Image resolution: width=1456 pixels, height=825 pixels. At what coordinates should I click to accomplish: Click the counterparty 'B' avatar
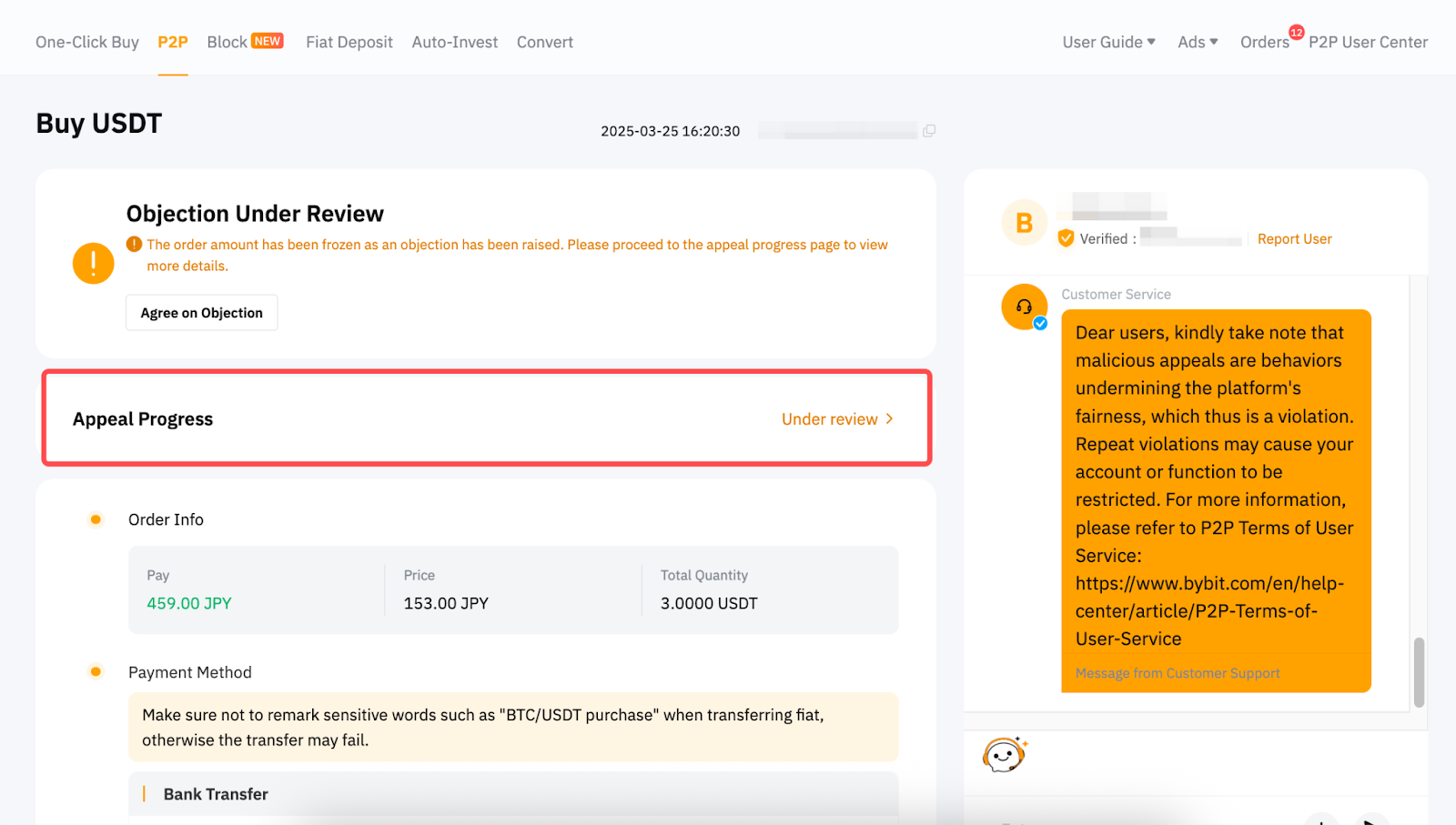(x=1024, y=223)
